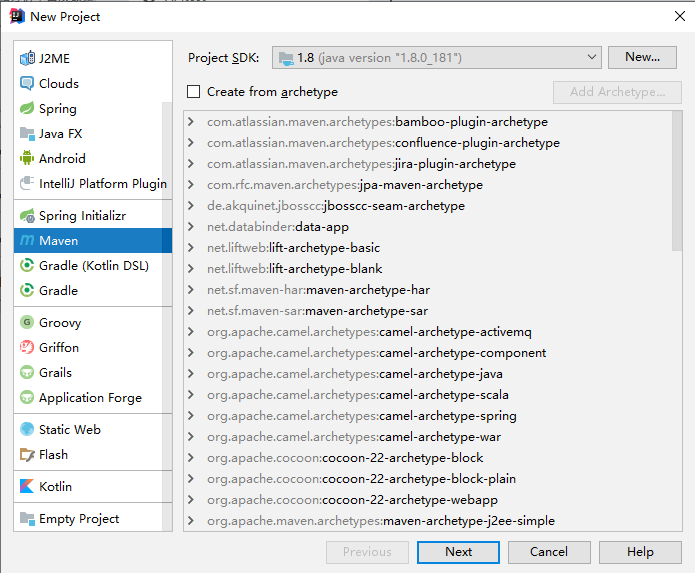This screenshot has height=573, width=695.
Task: Select camel-archetype-spring row
Action: point(428,416)
